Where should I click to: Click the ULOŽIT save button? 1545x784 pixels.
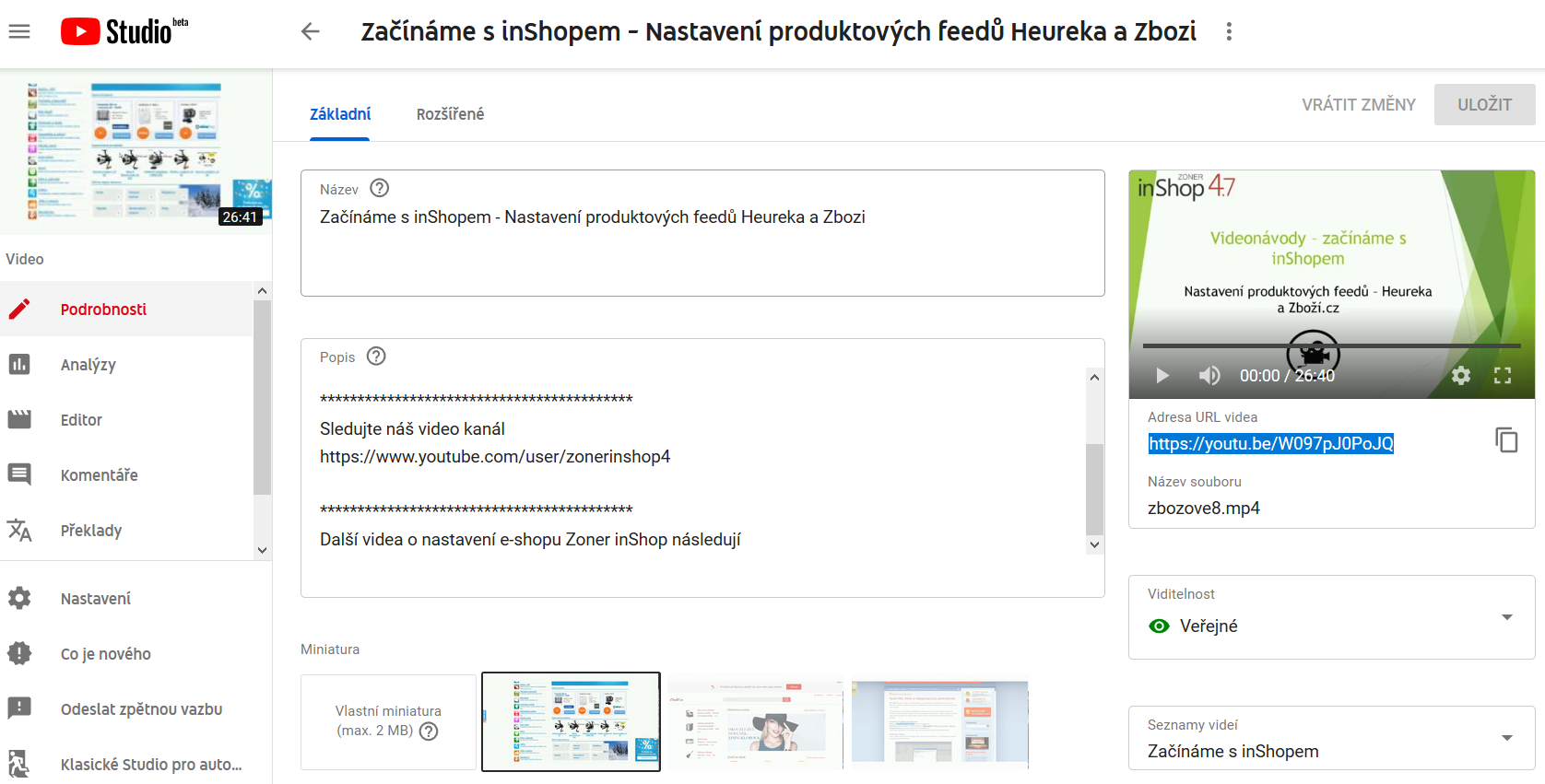pos(1484,105)
